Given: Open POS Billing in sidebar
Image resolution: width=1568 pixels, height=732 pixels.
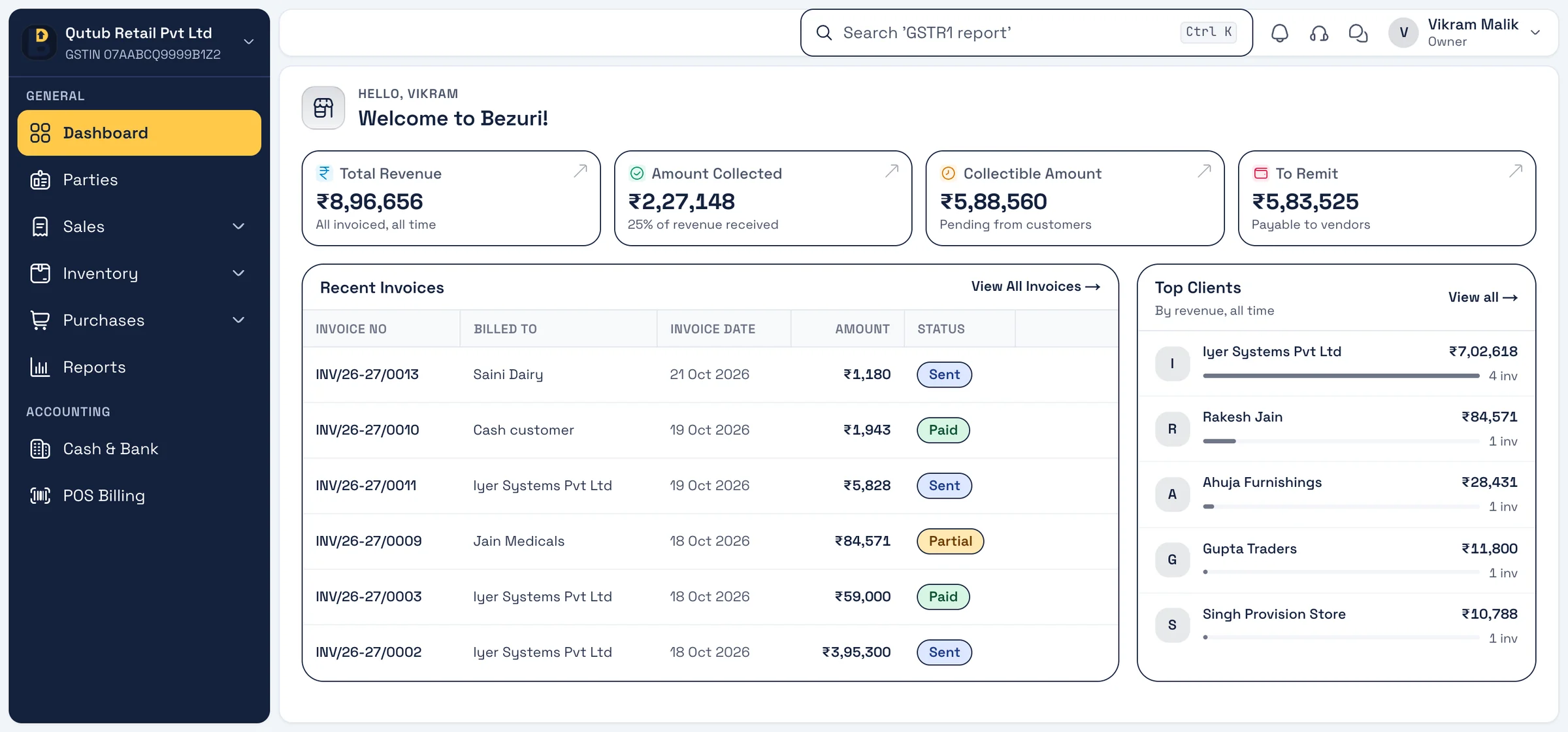Looking at the screenshot, I should (139, 496).
